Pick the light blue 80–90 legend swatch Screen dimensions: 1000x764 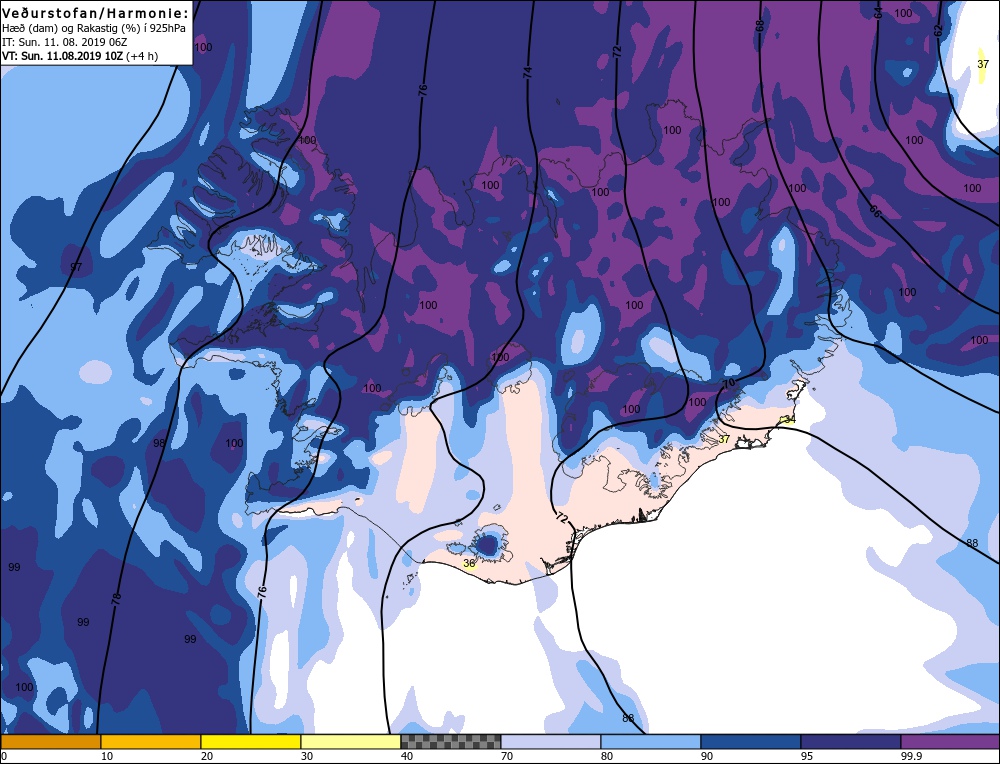(x=651, y=741)
